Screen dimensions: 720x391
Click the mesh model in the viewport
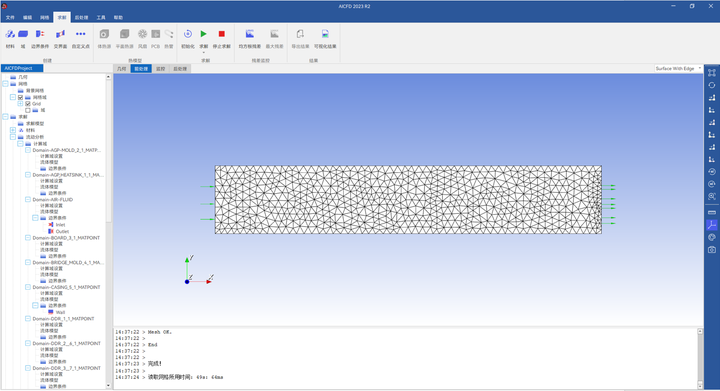pyautogui.click(x=408, y=200)
